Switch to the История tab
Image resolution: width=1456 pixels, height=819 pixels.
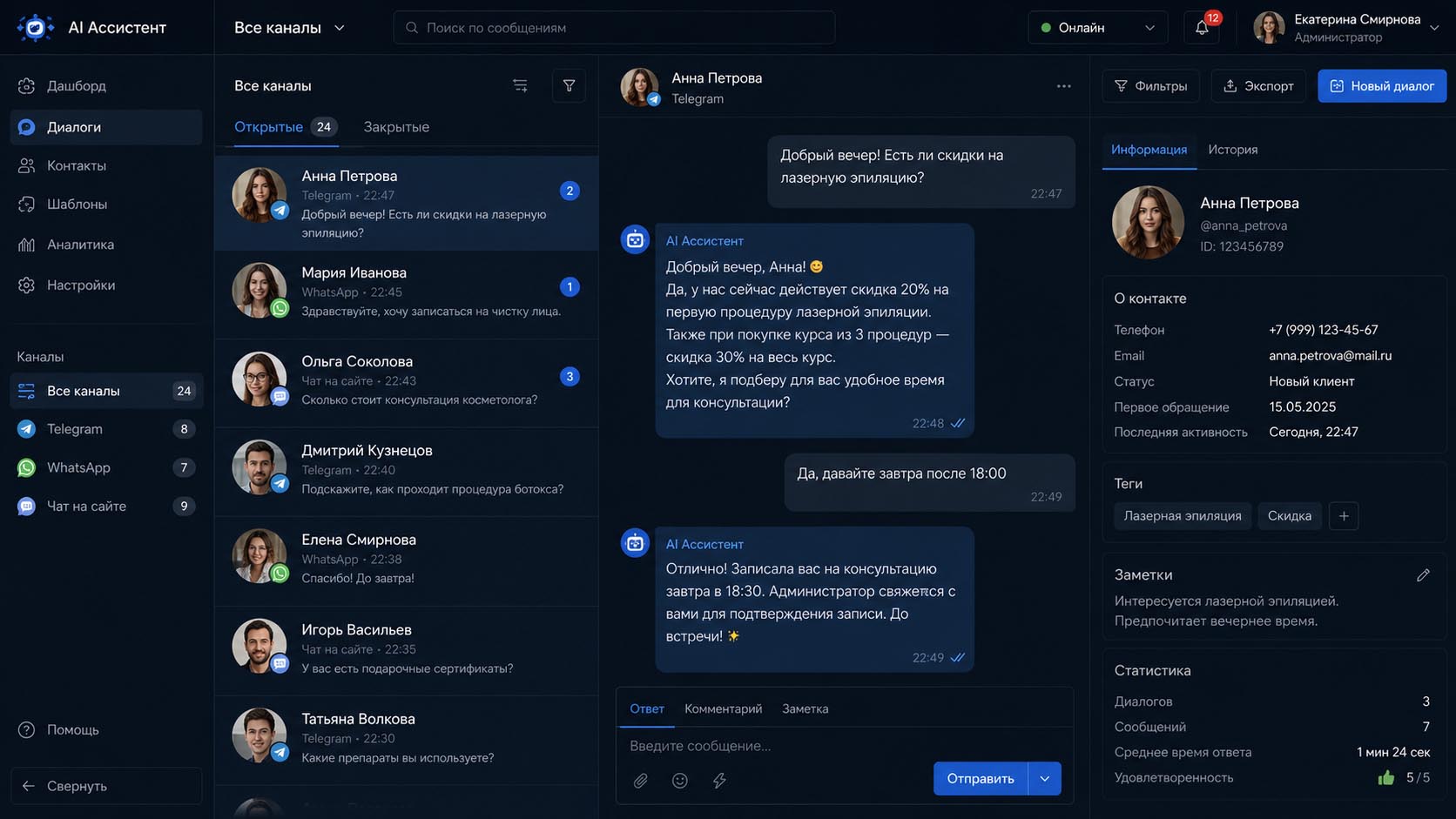(1232, 150)
